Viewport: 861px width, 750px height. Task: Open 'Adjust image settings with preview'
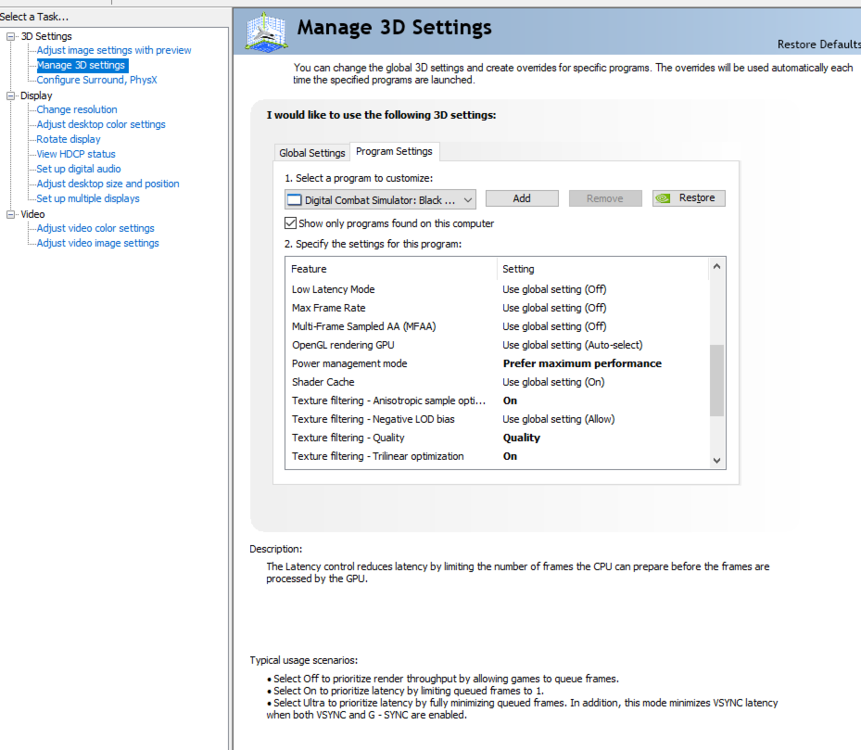coord(114,50)
